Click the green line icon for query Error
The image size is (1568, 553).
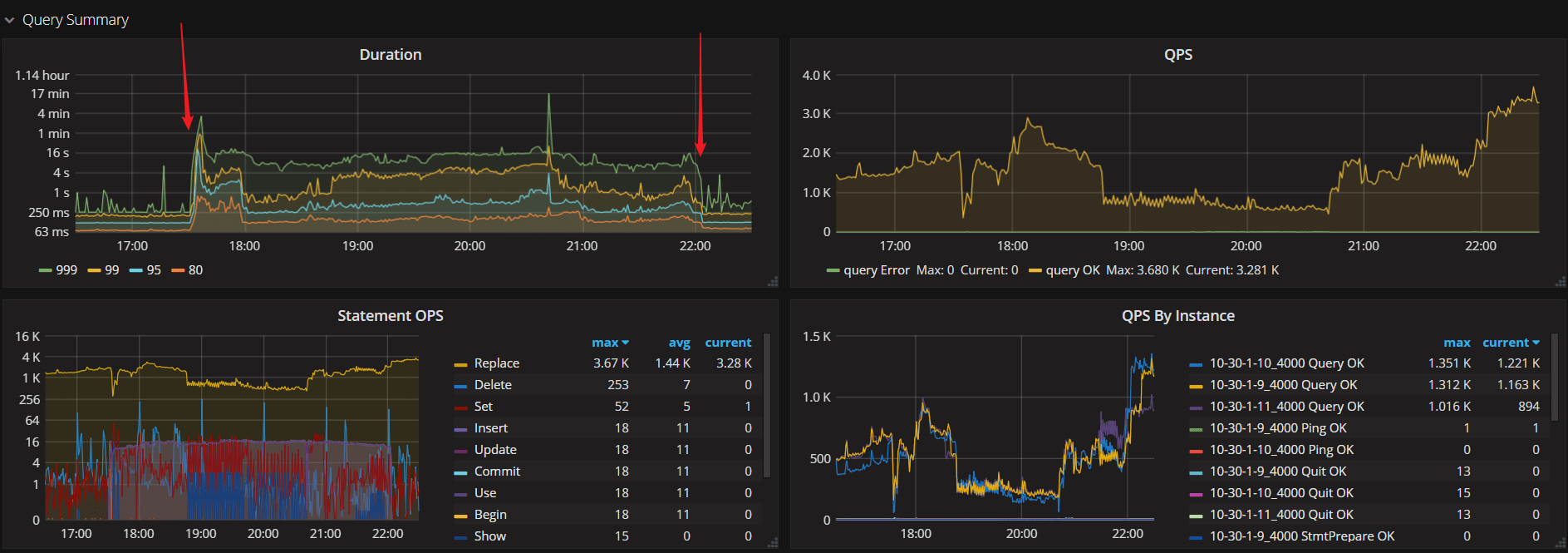point(833,271)
